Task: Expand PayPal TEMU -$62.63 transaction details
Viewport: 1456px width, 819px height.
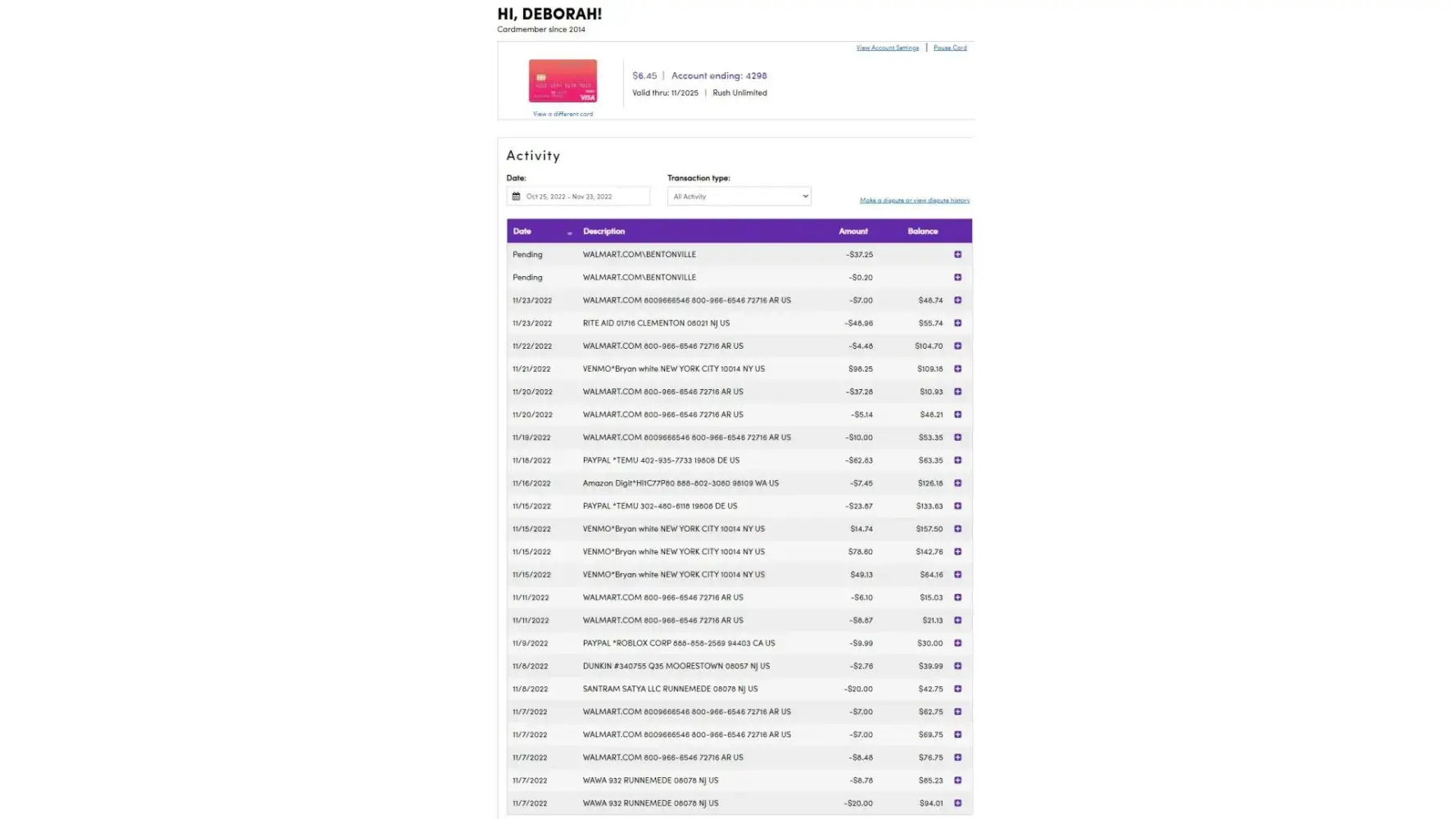Action: 957,460
